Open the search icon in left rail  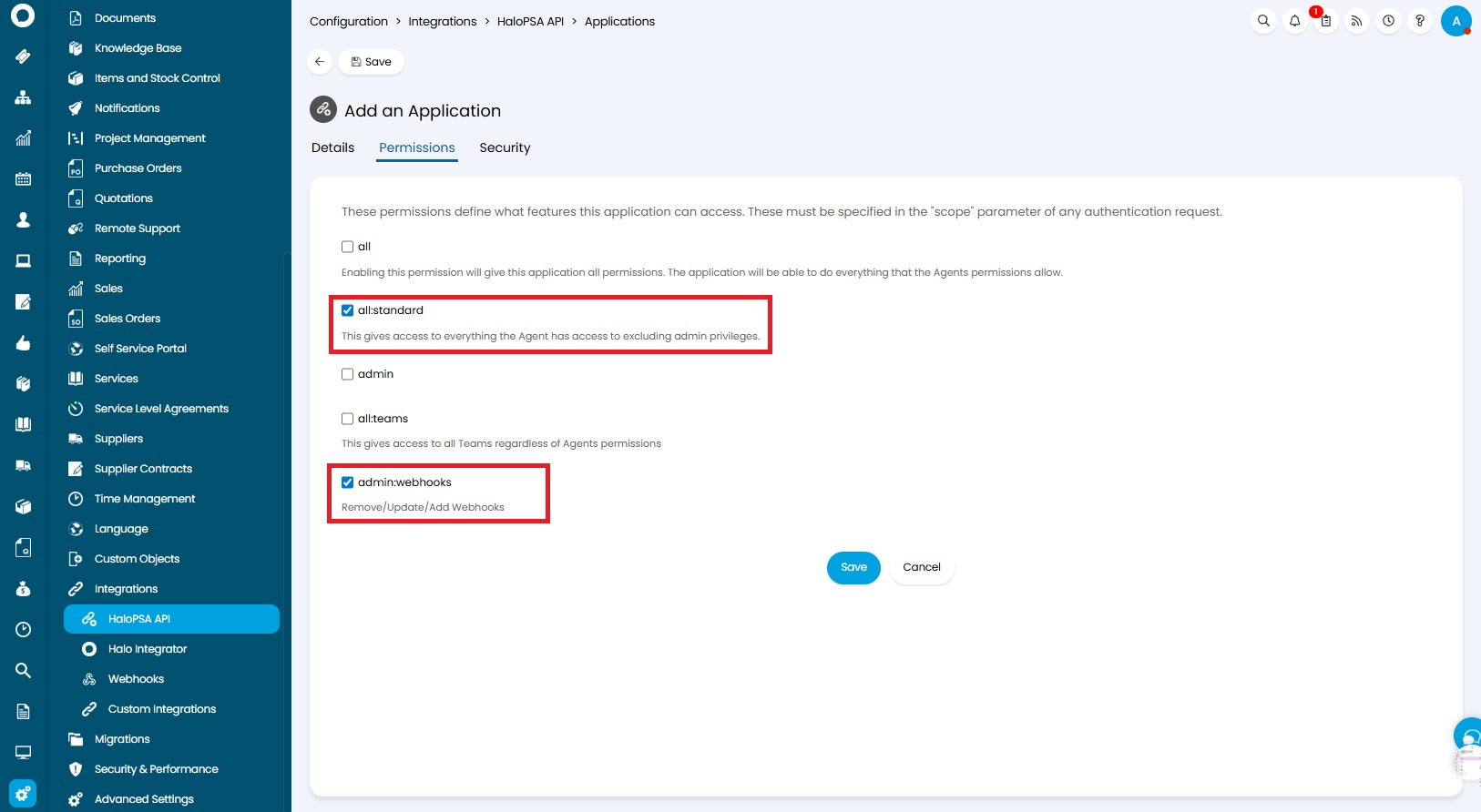(23, 671)
